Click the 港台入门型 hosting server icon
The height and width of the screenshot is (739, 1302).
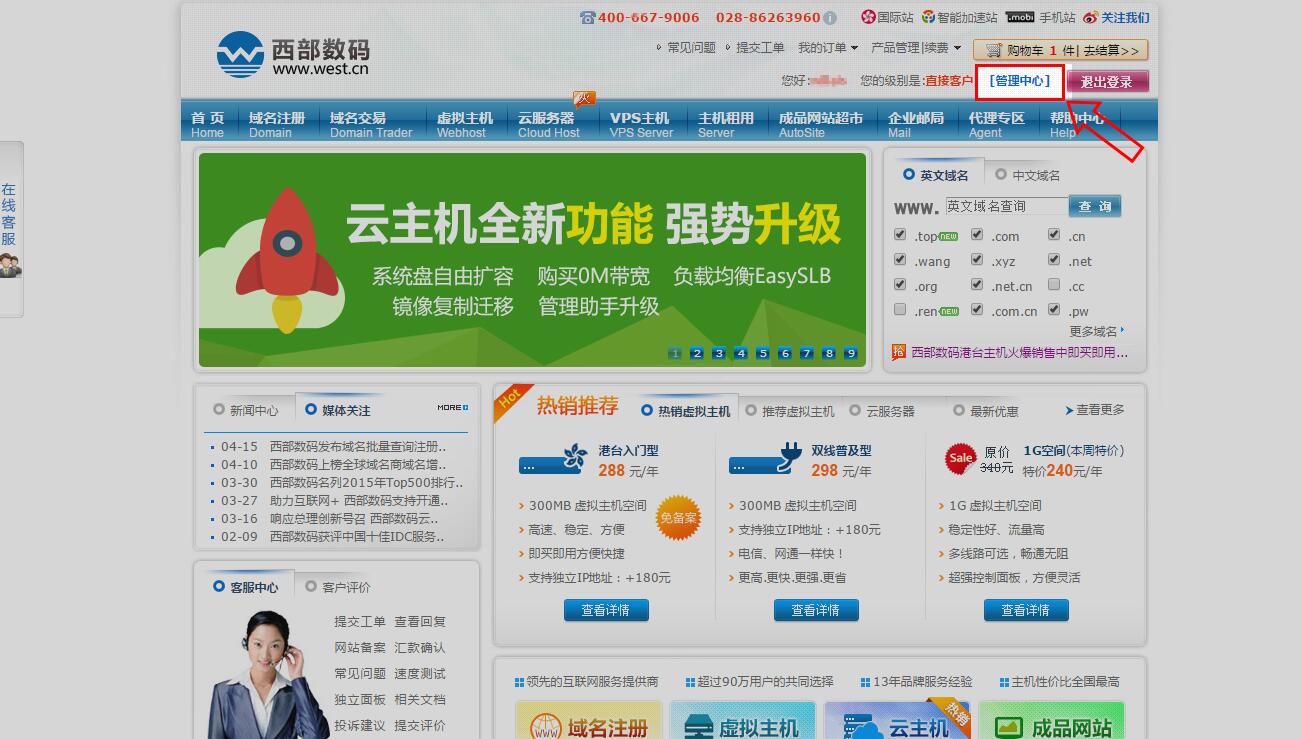pyautogui.click(x=553, y=459)
